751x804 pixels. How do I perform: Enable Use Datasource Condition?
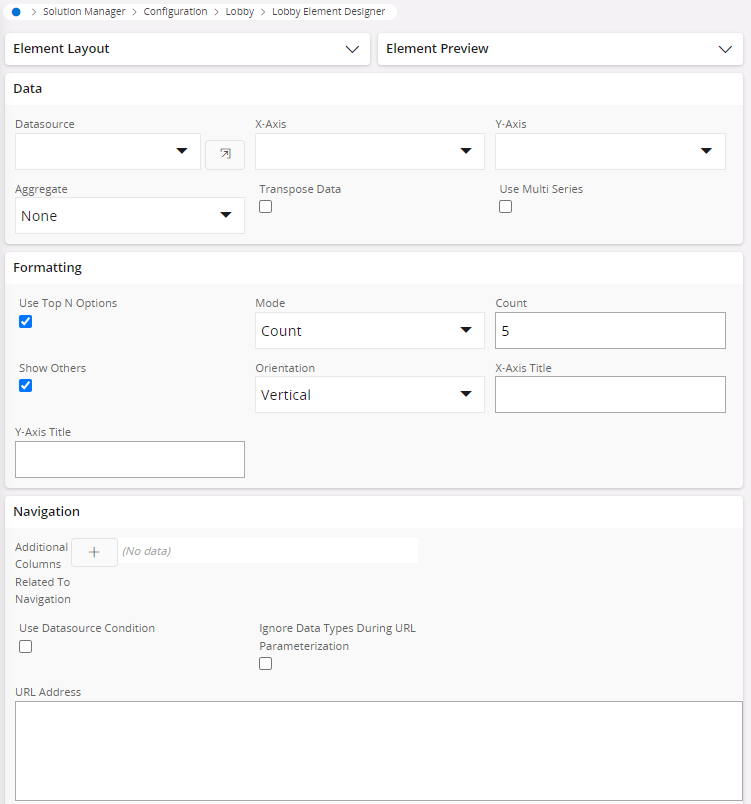[x=25, y=646]
